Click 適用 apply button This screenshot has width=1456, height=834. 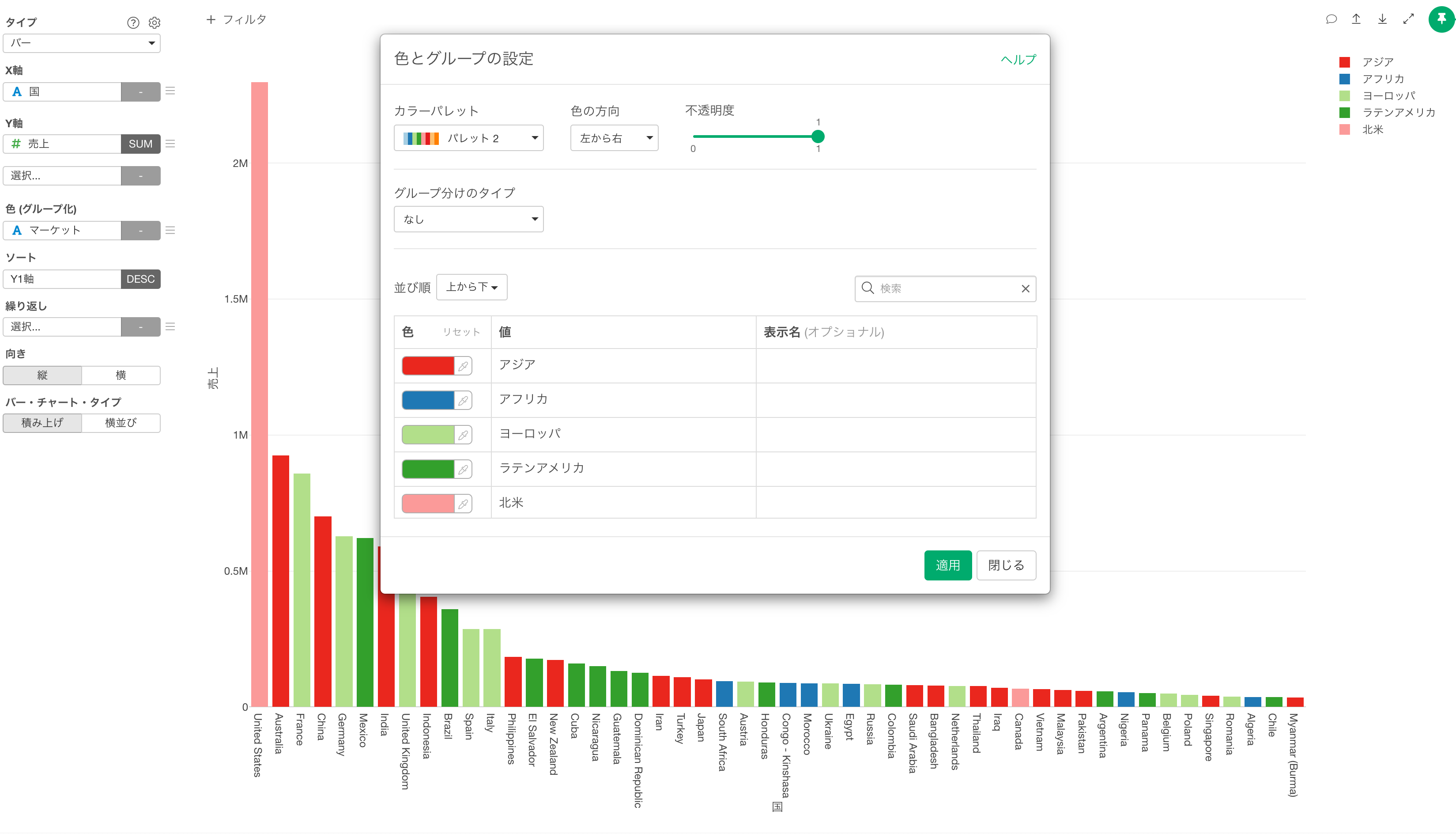948,565
